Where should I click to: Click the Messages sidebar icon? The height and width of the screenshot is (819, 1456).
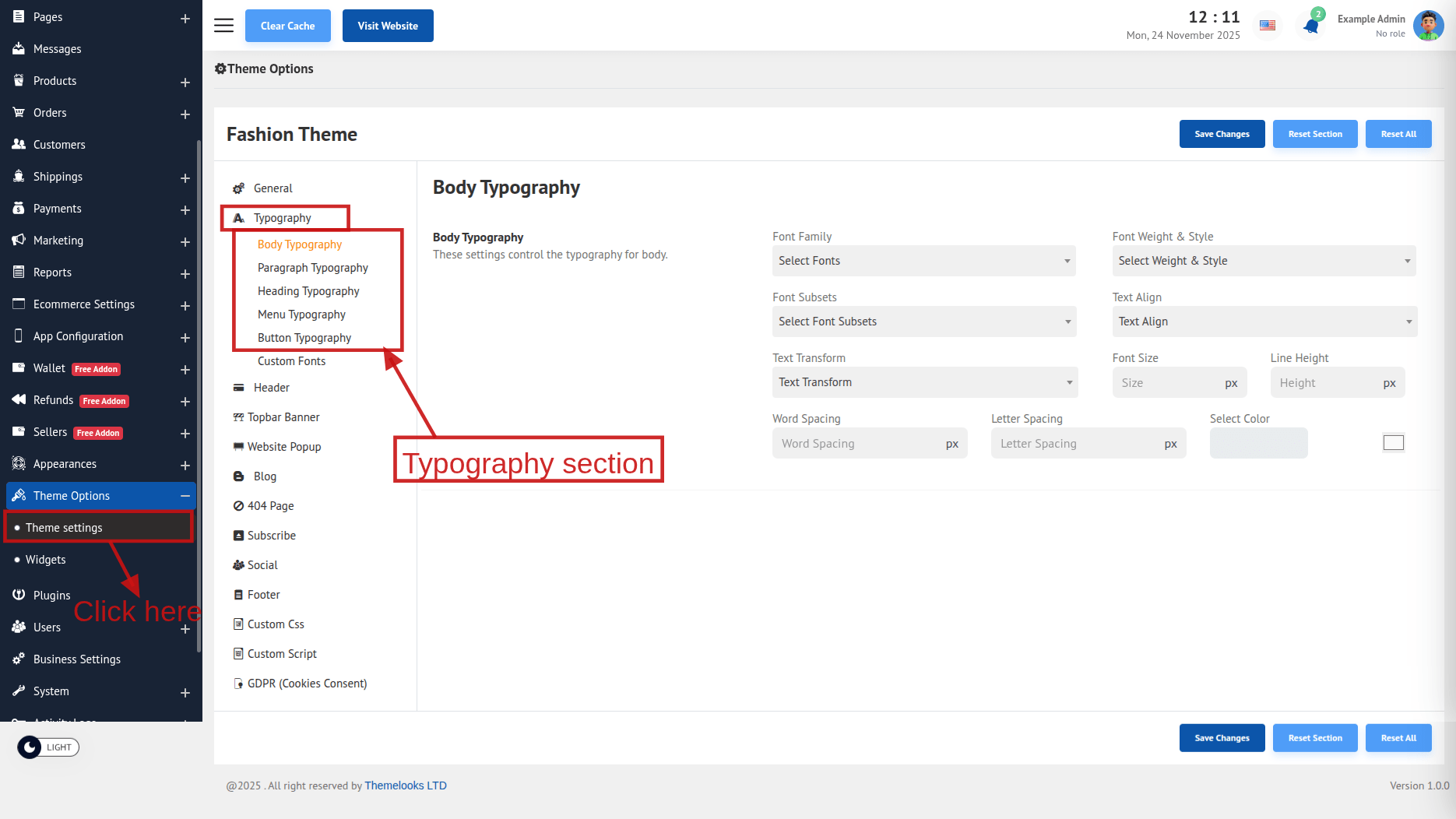pos(19,48)
